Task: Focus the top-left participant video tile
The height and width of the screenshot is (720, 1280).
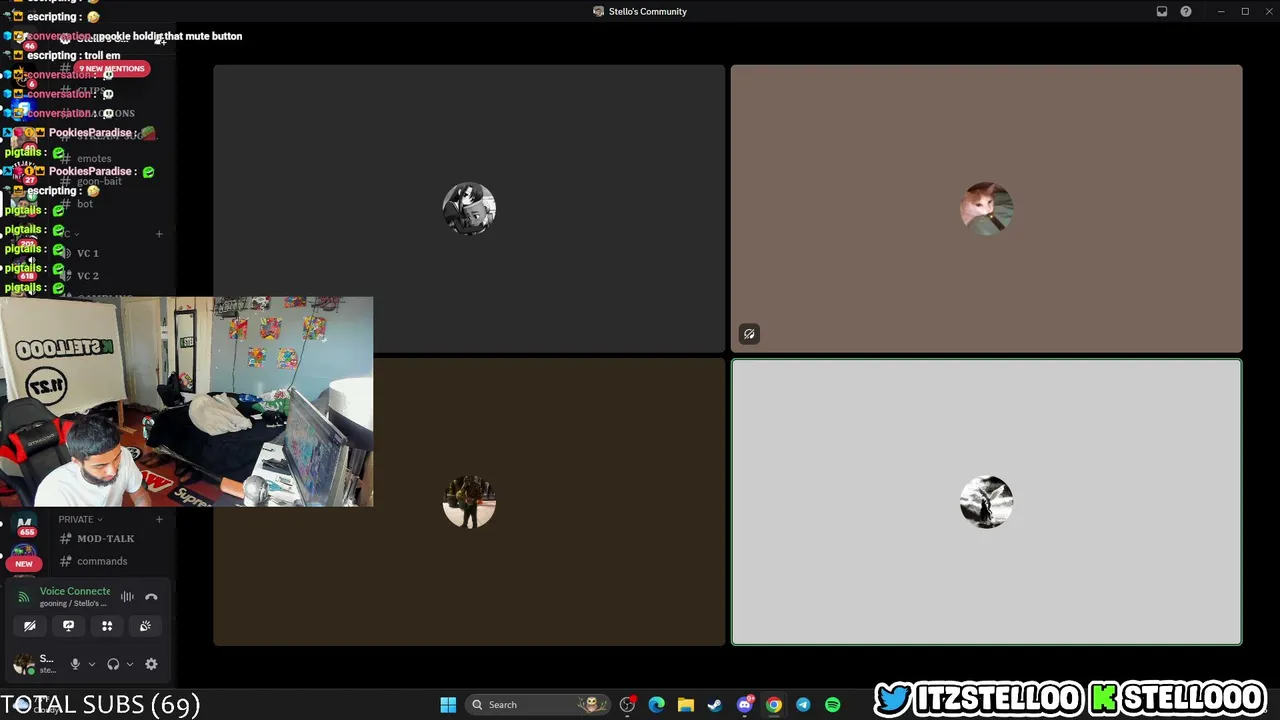Action: [469, 209]
